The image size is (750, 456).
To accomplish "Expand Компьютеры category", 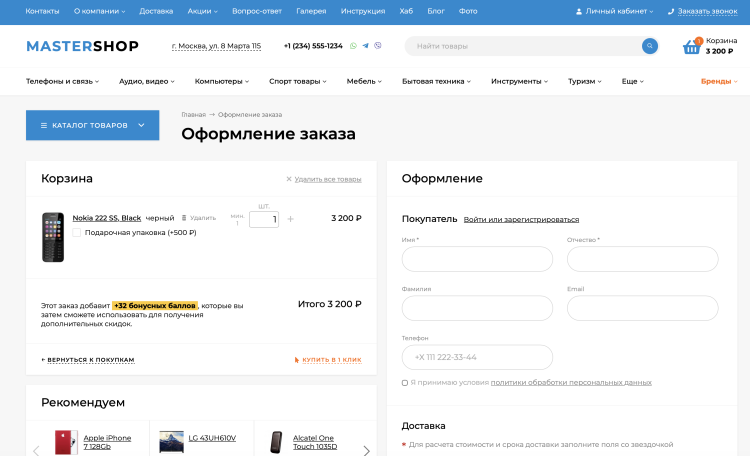I will 222,81.
